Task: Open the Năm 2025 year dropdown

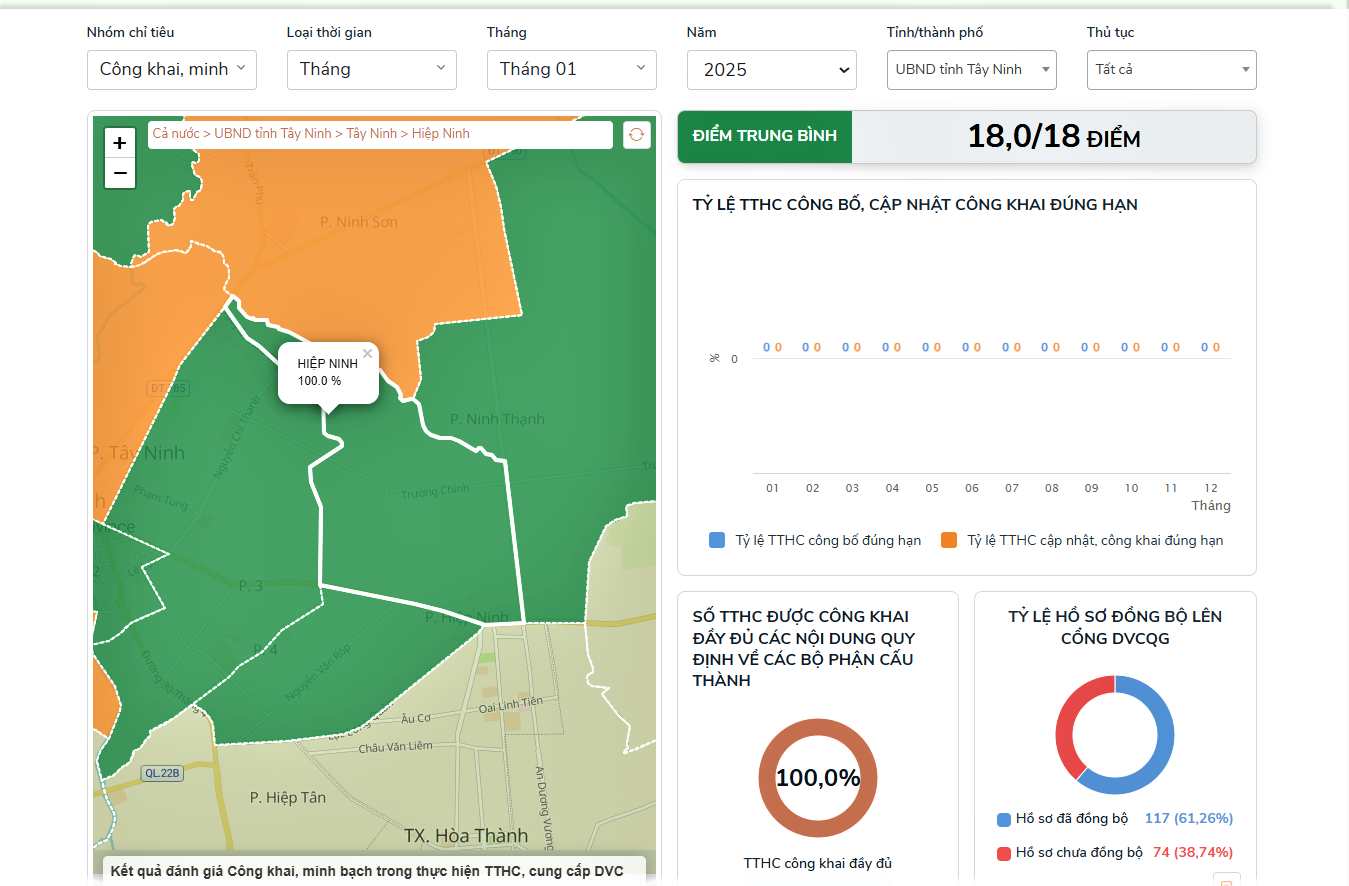Action: (x=772, y=70)
